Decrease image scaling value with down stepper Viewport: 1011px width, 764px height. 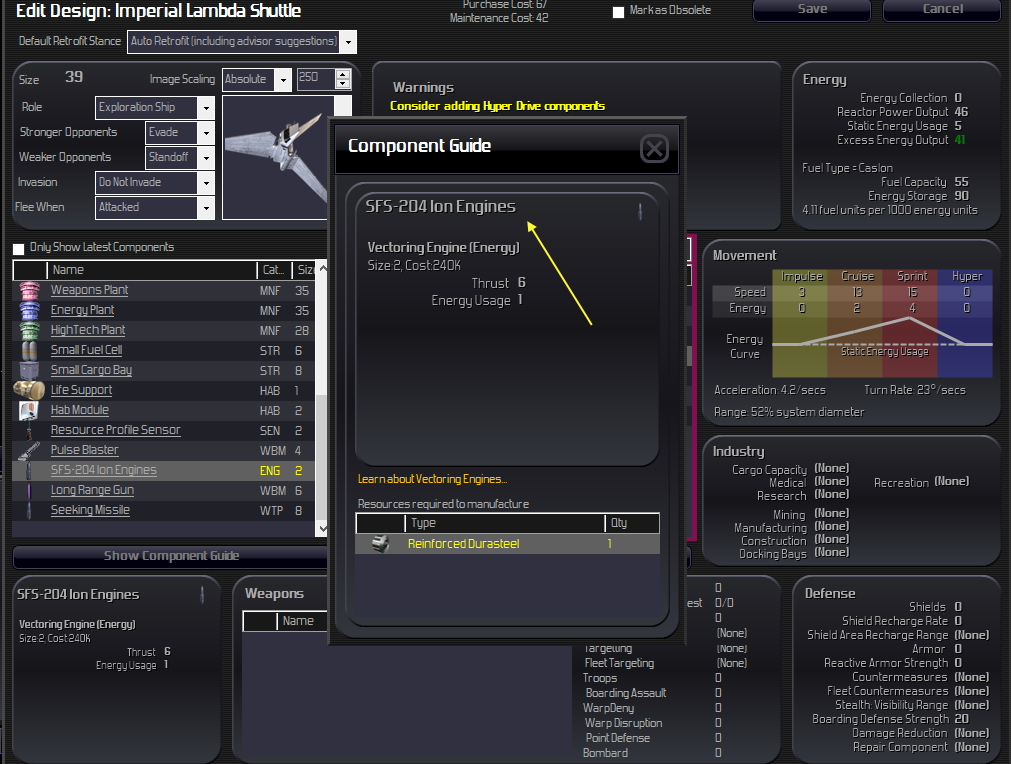(x=343, y=84)
